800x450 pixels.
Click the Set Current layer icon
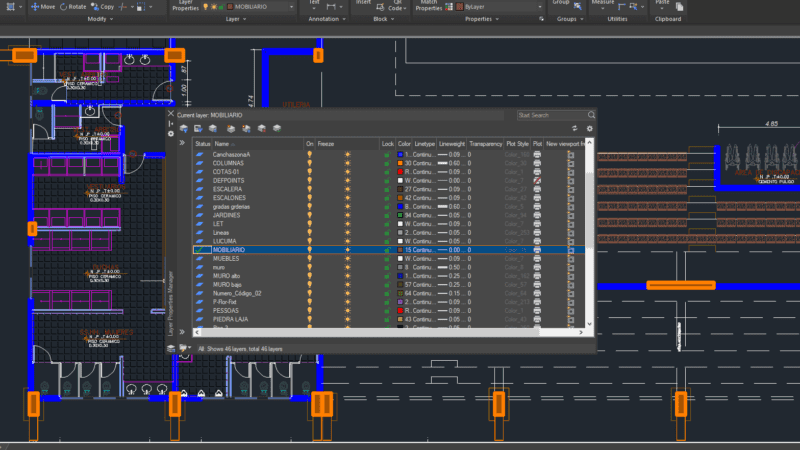[277, 129]
